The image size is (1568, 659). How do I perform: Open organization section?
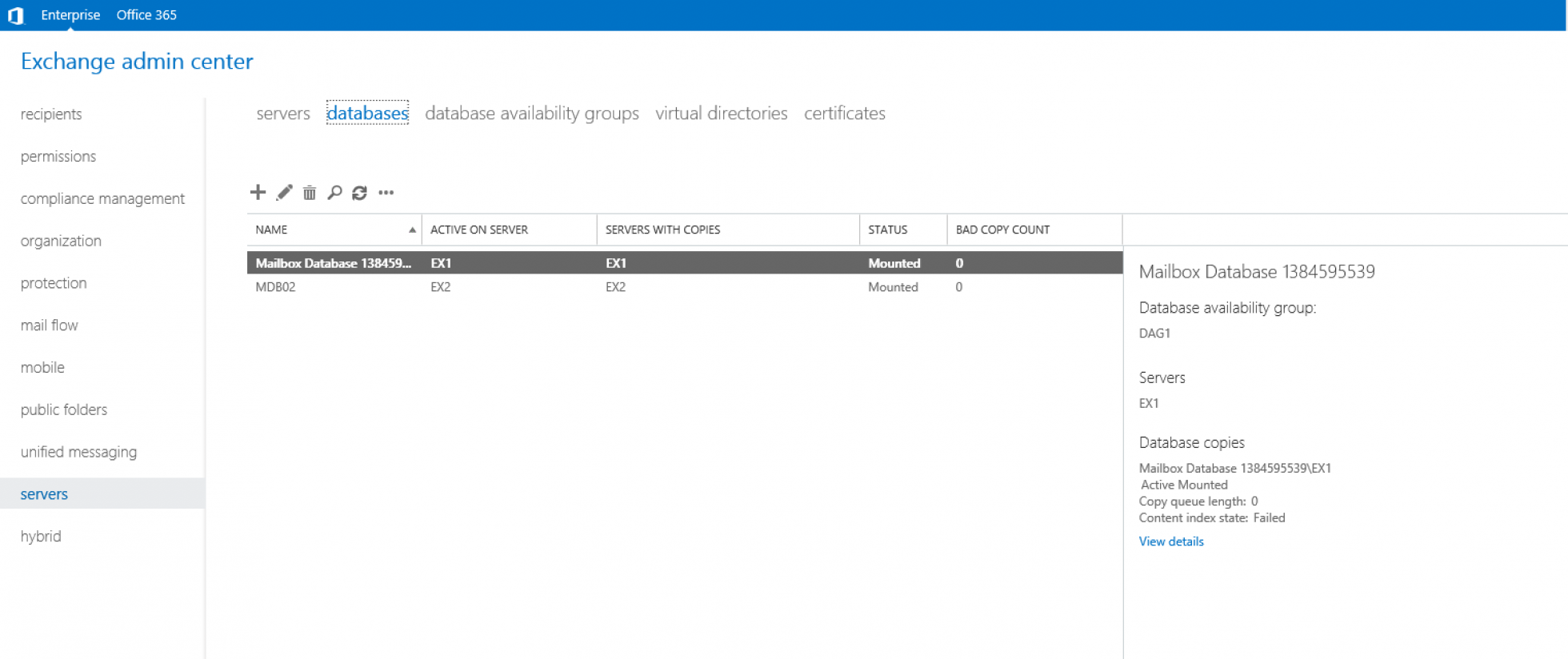(x=61, y=242)
